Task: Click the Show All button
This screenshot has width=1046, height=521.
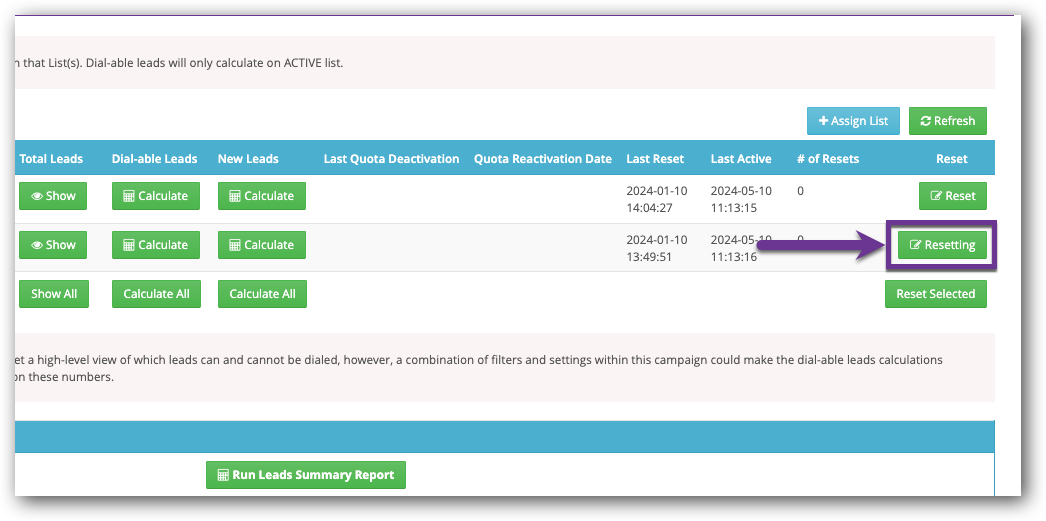Action: tap(53, 294)
